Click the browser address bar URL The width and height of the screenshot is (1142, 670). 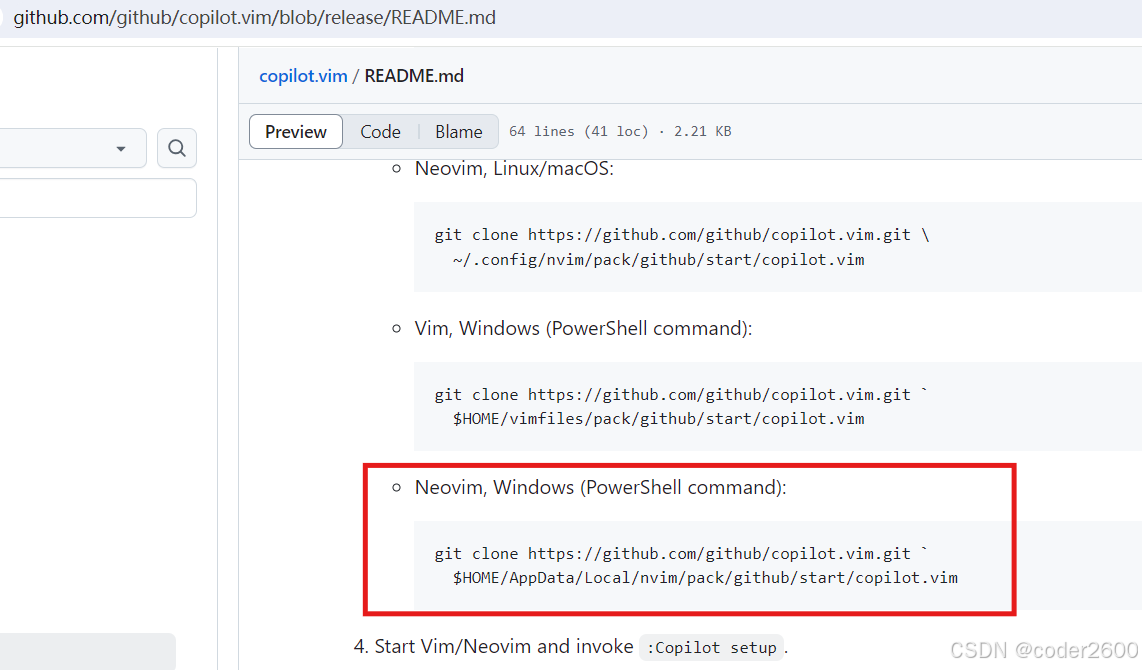[x=254, y=17]
